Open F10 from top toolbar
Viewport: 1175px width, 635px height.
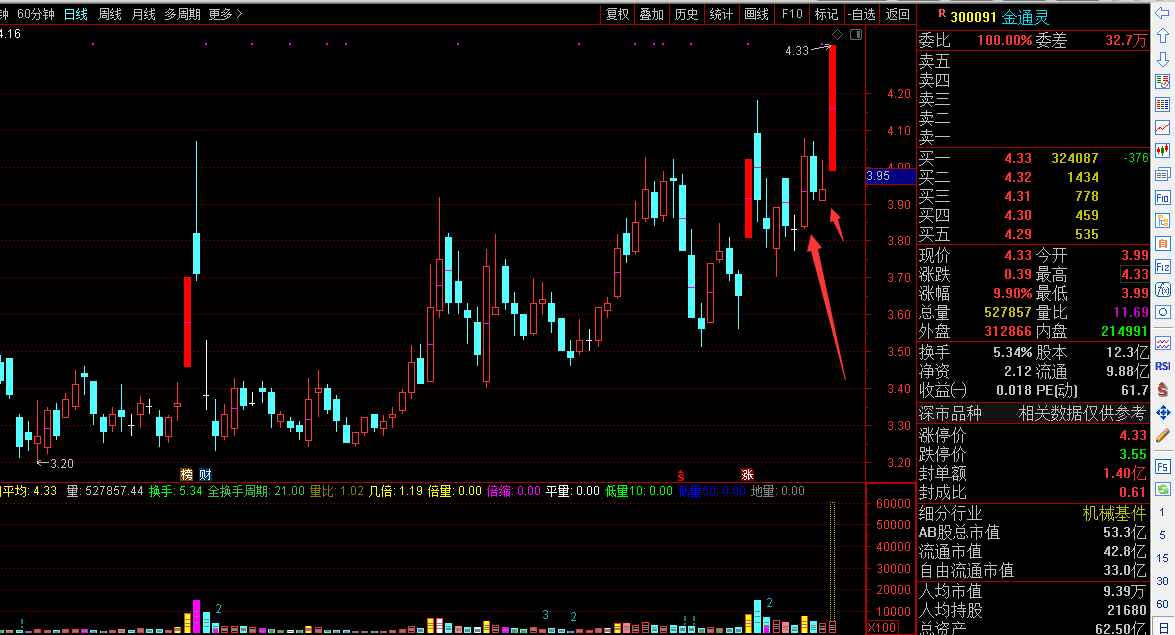pos(792,14)
